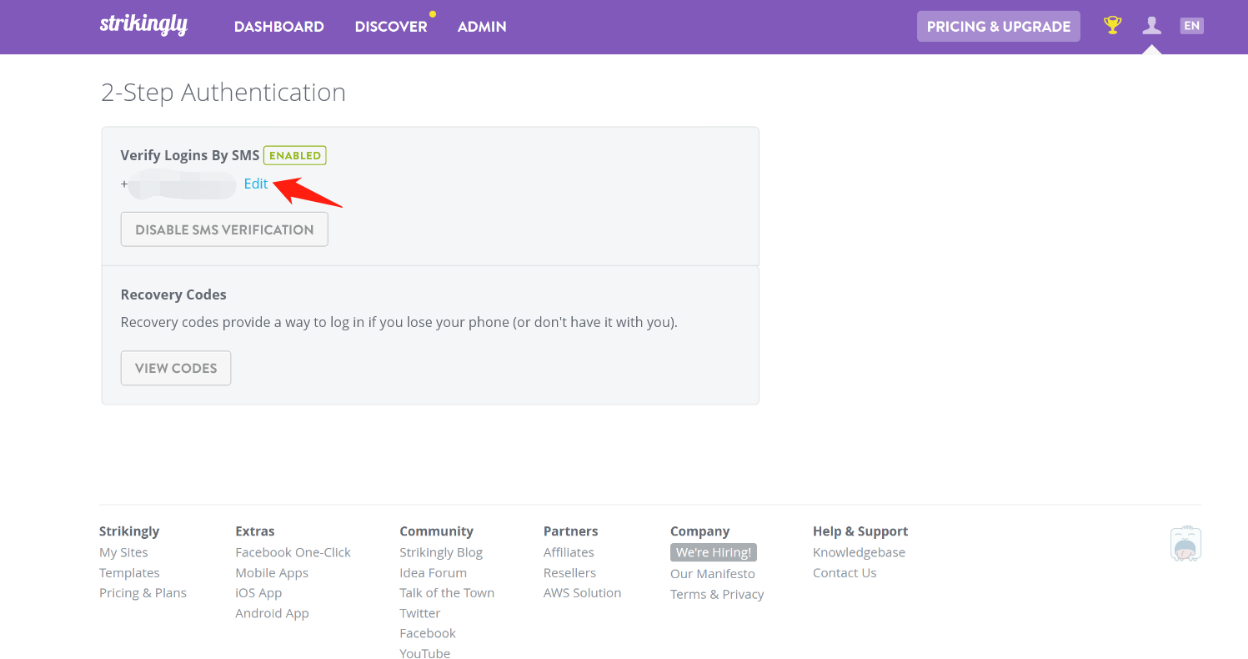Open Android App footer link
This screenshot has width=1248, height=659.
tap(272, 613)
